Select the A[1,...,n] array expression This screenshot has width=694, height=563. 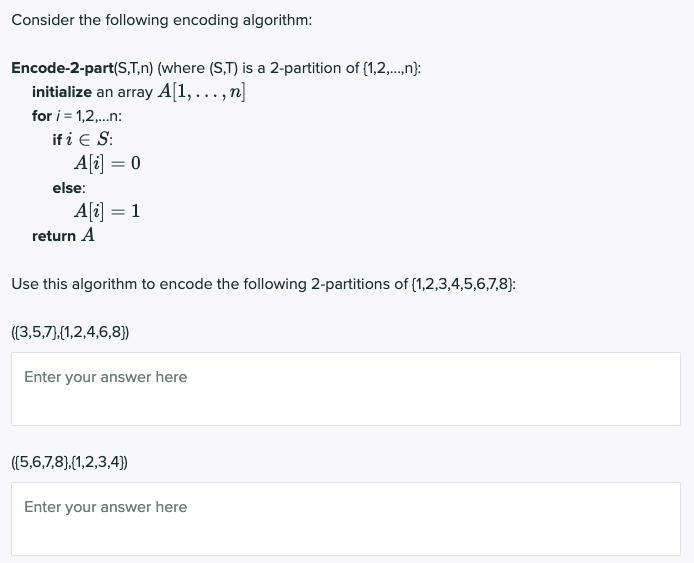tap(201, 92)
